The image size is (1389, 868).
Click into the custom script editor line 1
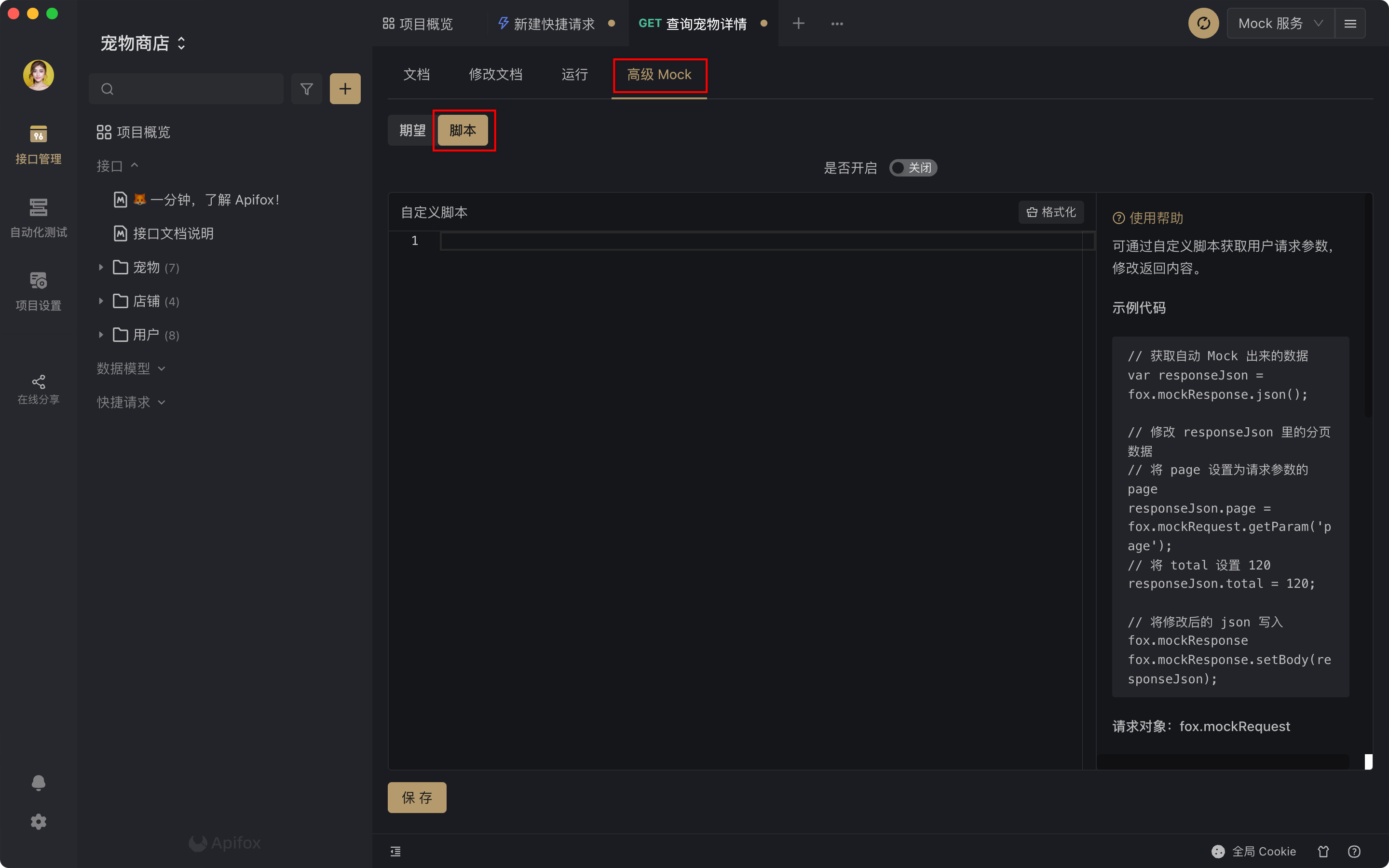[x=746, y=241]
